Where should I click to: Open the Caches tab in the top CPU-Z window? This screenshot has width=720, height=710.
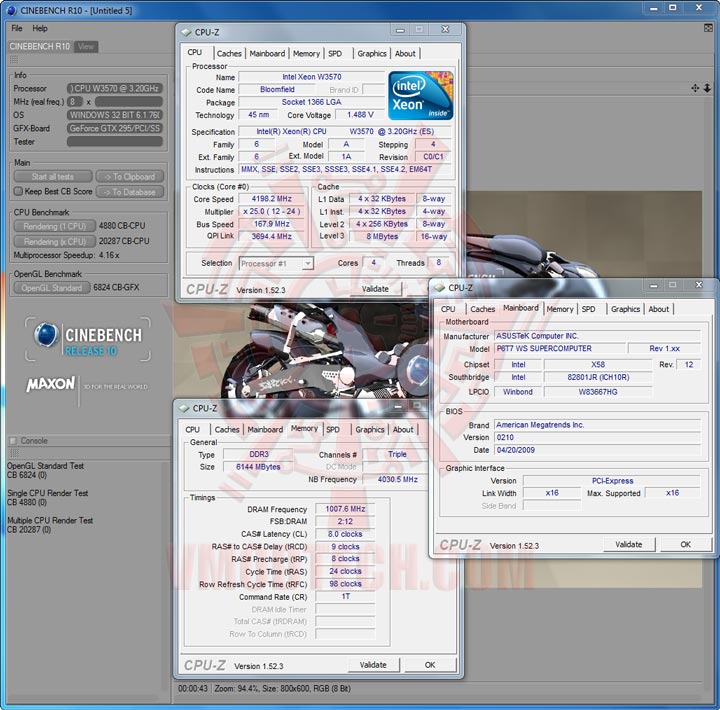[229, 53]
